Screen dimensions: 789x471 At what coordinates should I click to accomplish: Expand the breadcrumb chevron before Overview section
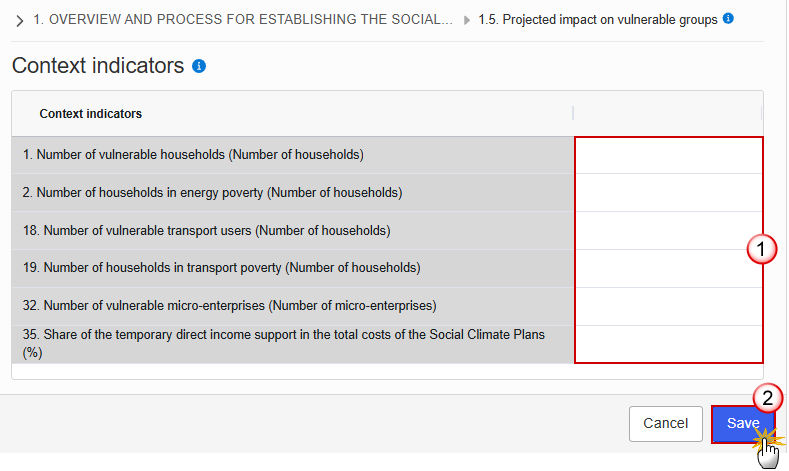19,21
